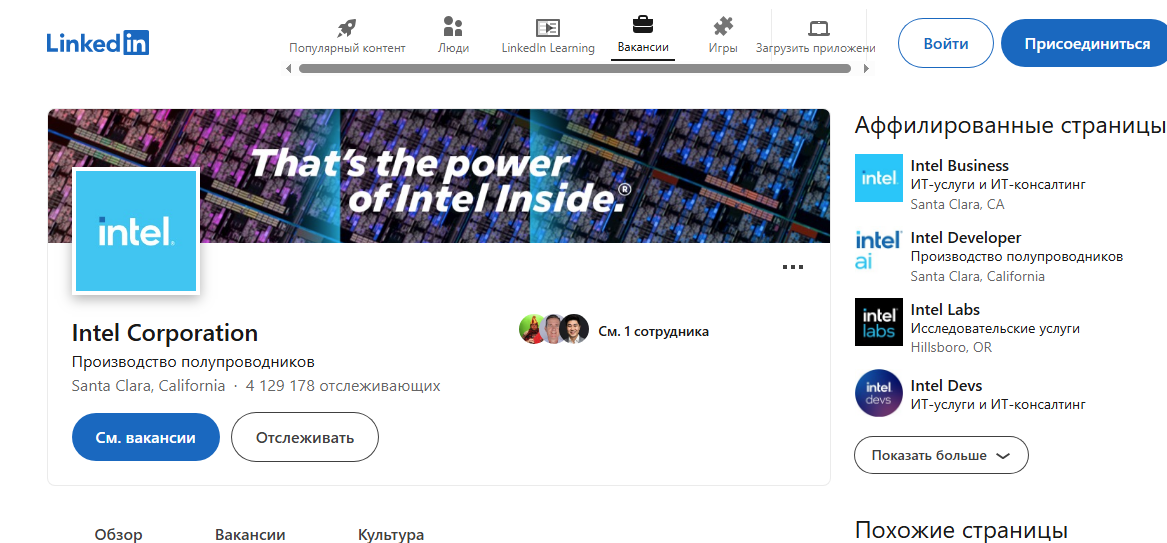Open LinkedIn Learning video icon
The image size is (1167, 543).
tap(548, 28)
